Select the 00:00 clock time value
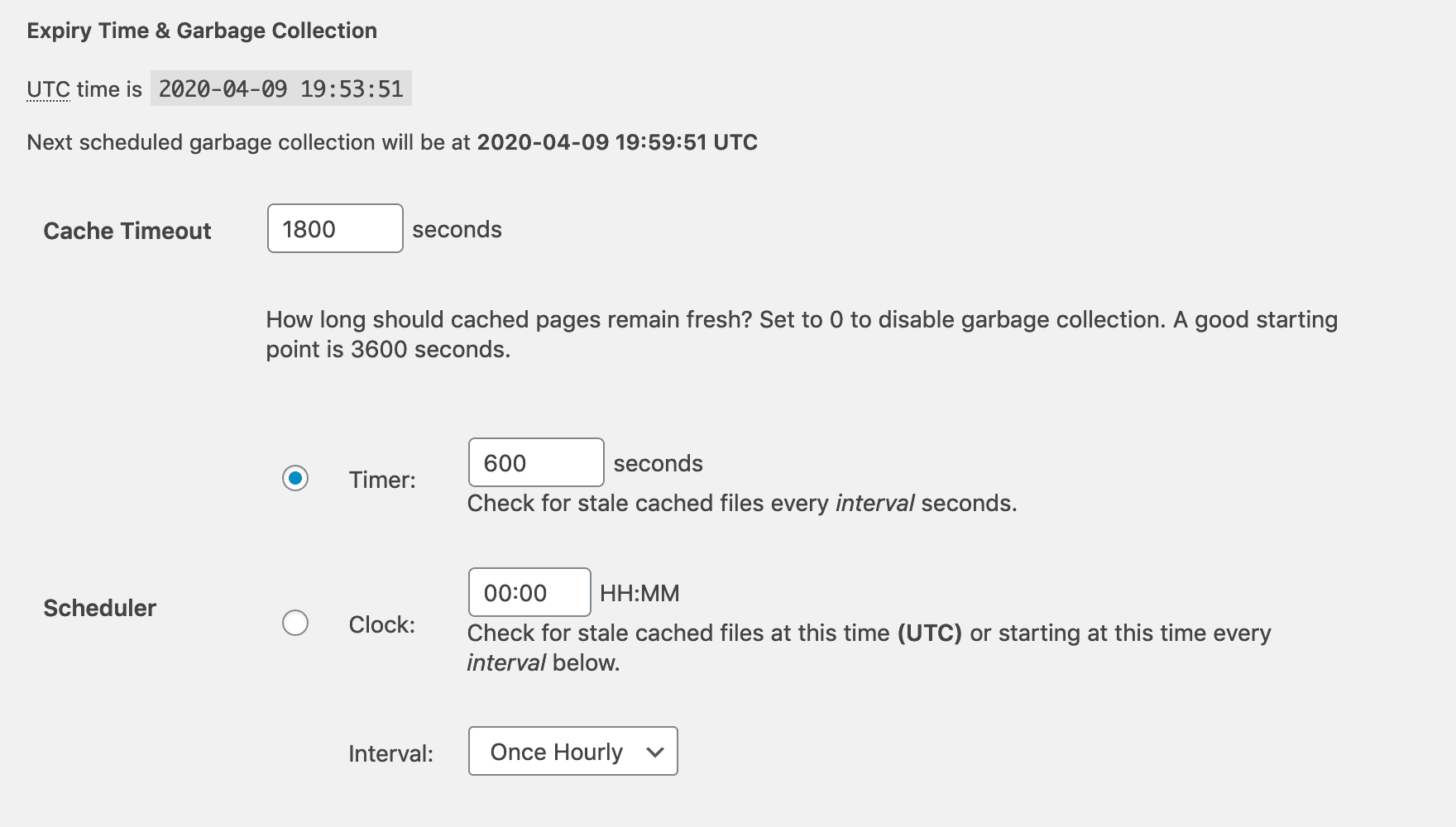The width and height of the screenshot is (1456, 827). click(529, 592)
